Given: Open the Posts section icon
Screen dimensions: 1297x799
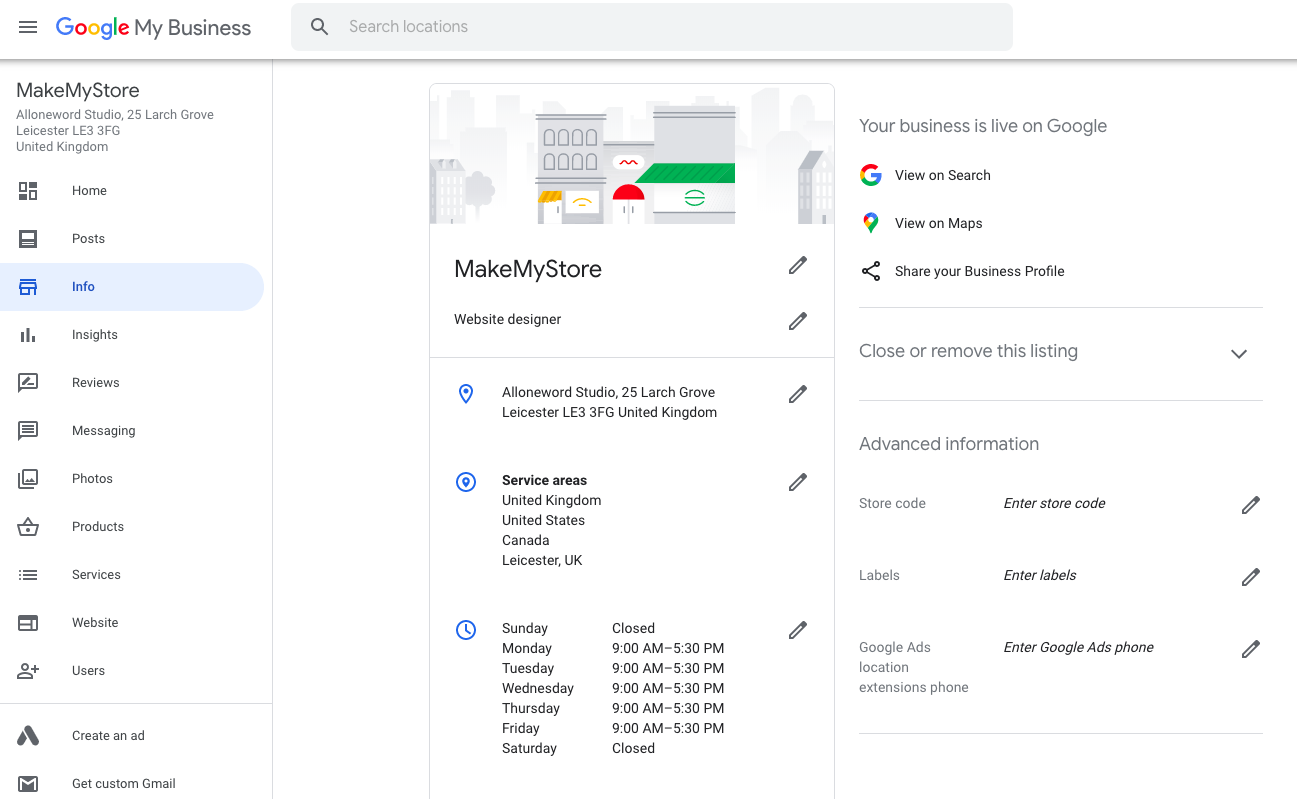Looking at the screenshot, I should pos(28,238).
